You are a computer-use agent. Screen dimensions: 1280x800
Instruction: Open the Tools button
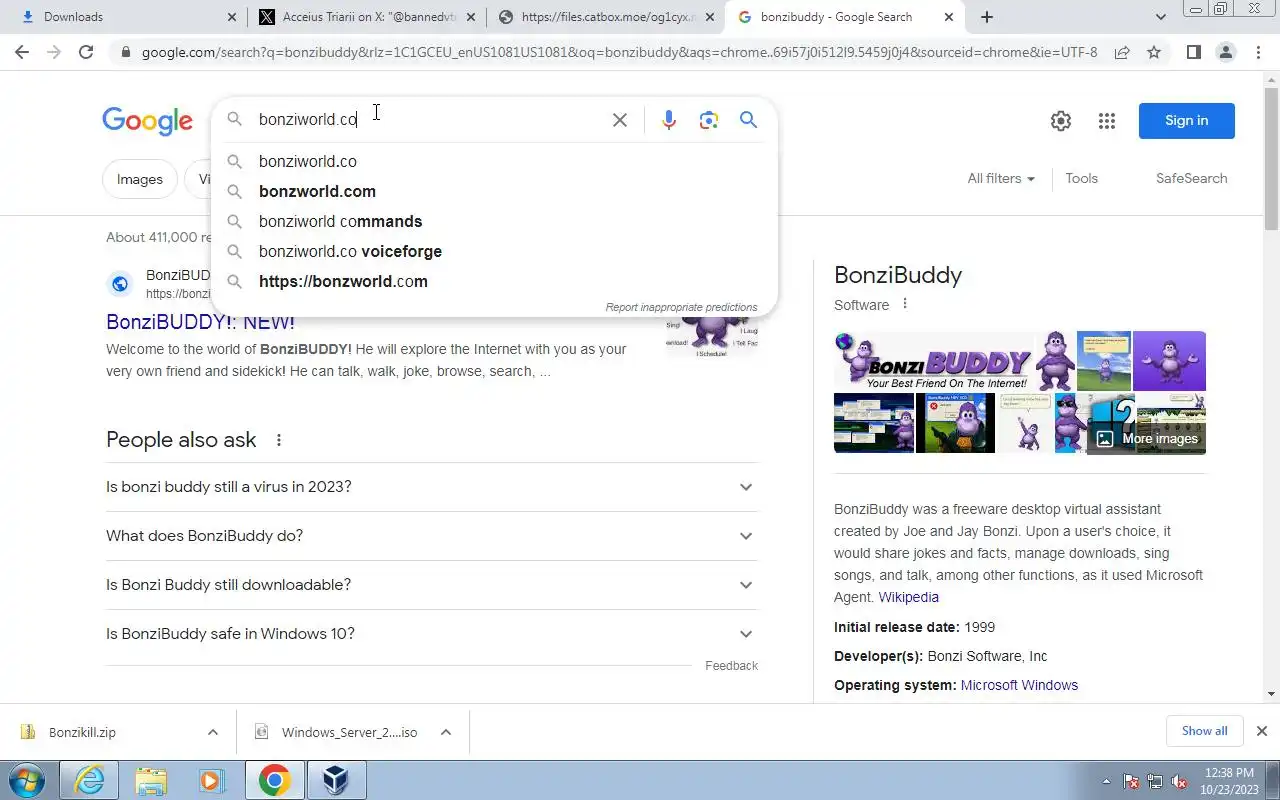coord(1081,178)
